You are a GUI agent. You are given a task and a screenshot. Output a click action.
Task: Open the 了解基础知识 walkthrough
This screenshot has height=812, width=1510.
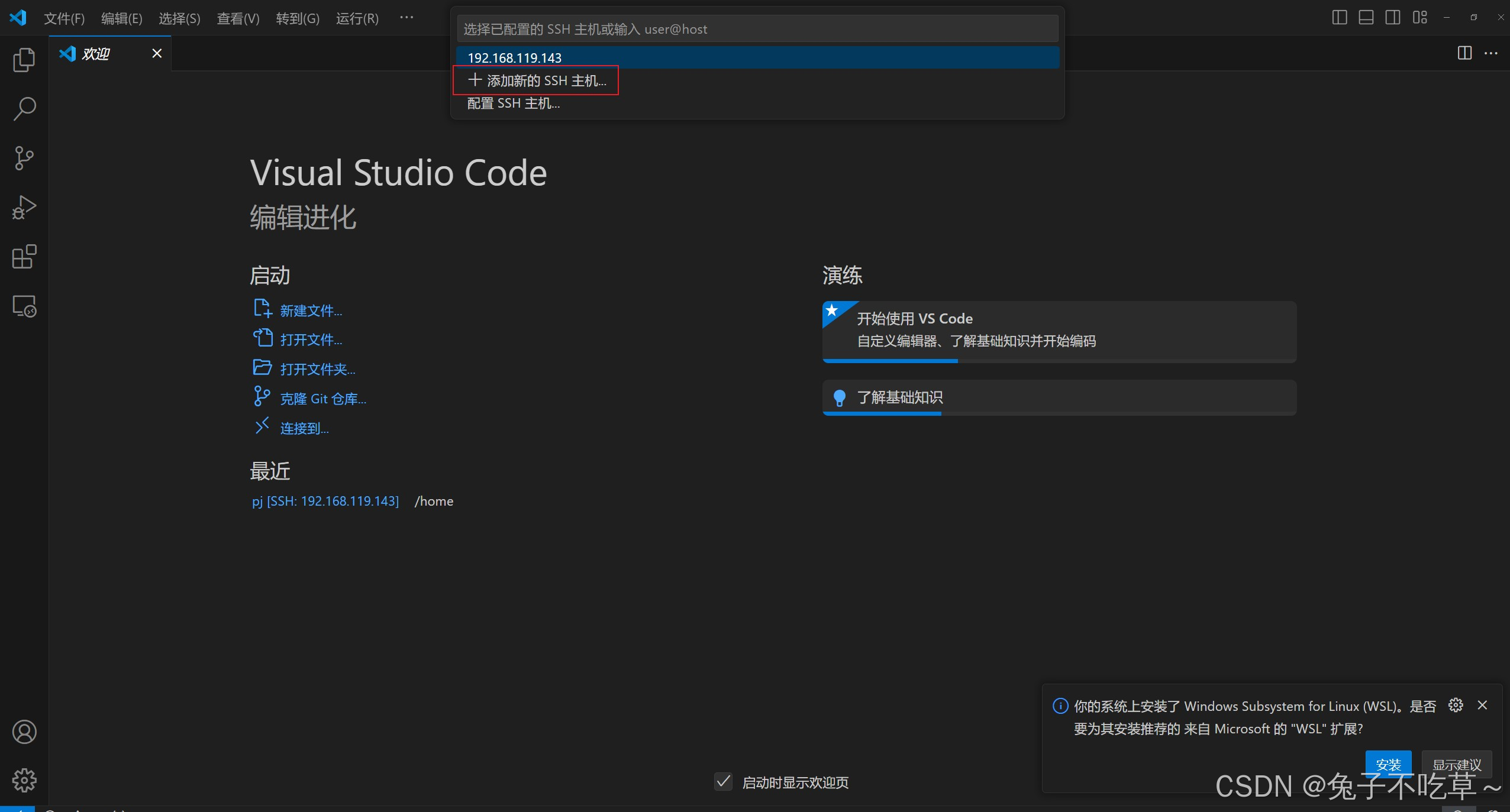pos(1059,397)
